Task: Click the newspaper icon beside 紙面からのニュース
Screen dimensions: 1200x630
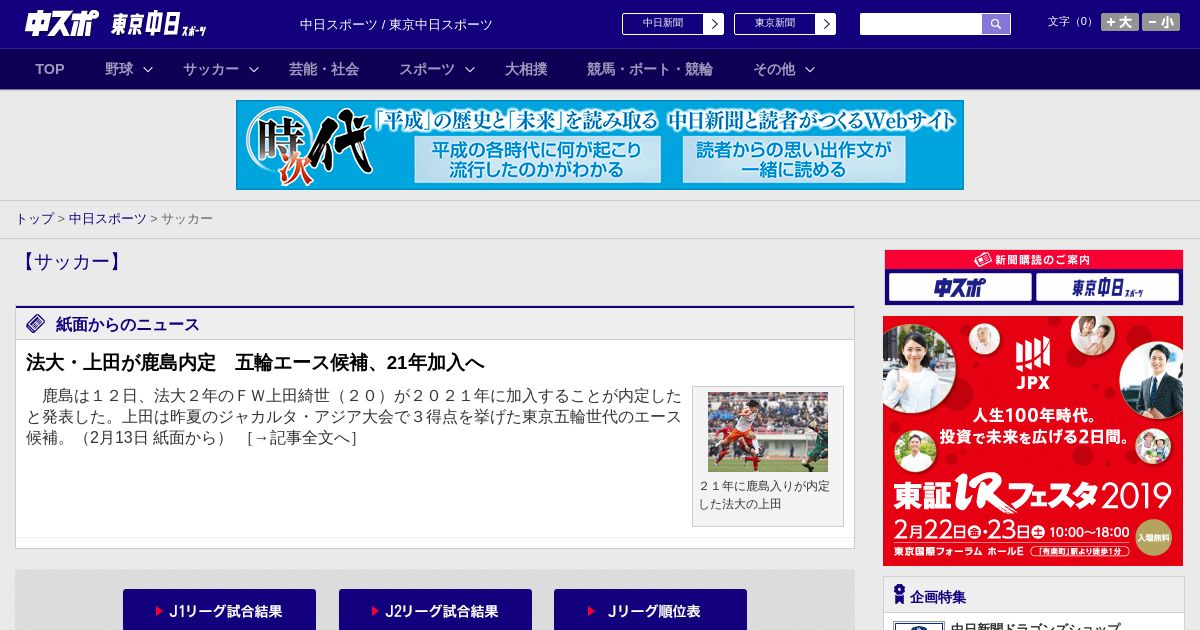Action: [36, 323]
